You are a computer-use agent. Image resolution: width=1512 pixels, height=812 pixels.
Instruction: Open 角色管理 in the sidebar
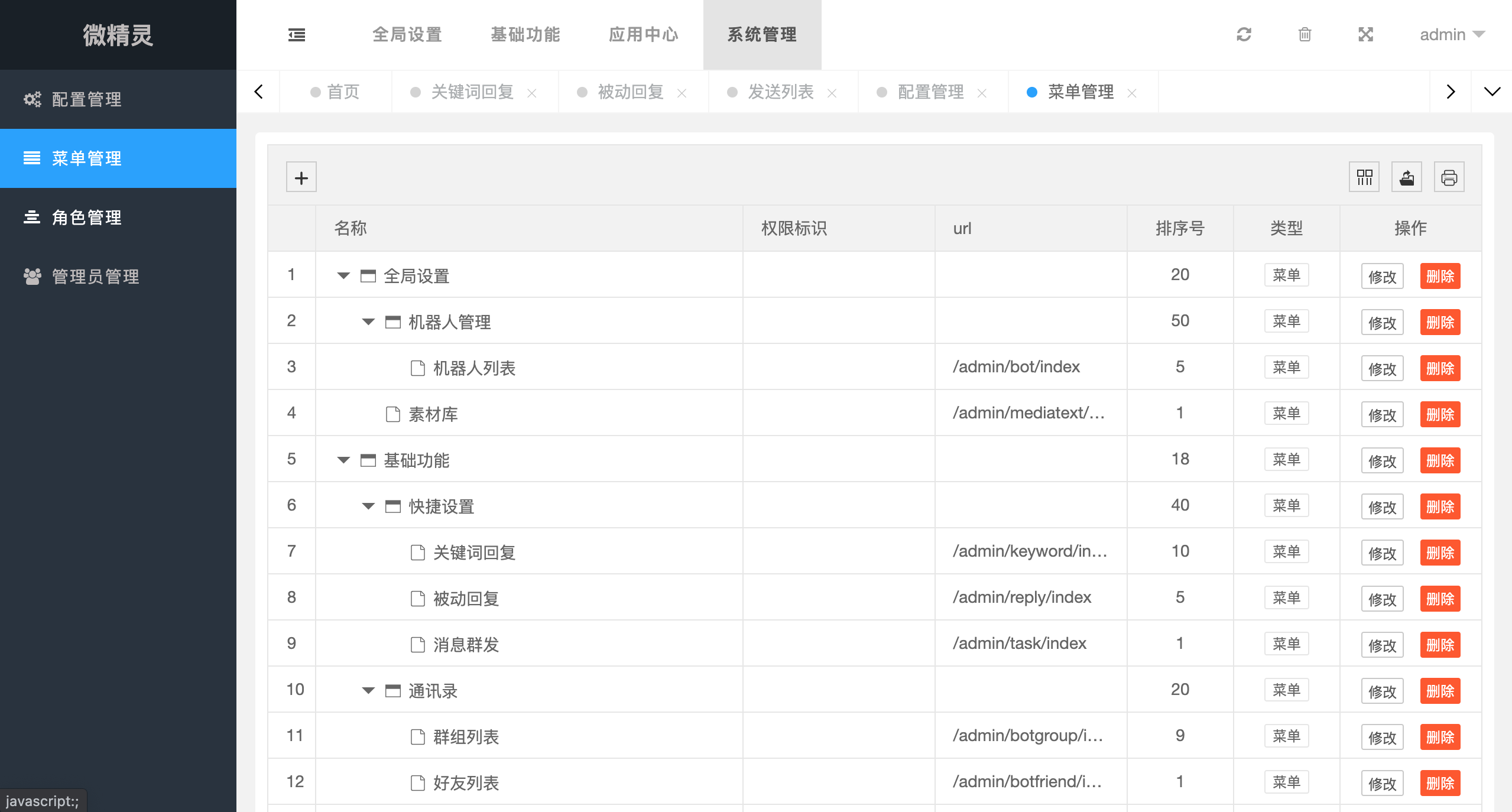(x=87, y=217)
